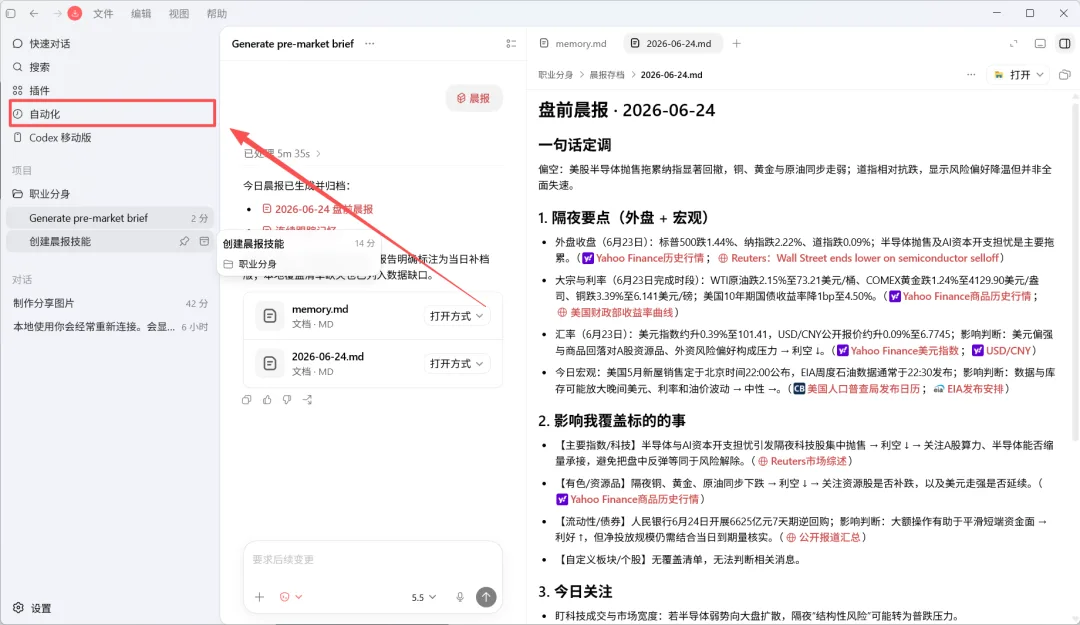Open the 美国人口普查局发布日历 link
This screenshot has height=625, width=1080.
point(856,389)
